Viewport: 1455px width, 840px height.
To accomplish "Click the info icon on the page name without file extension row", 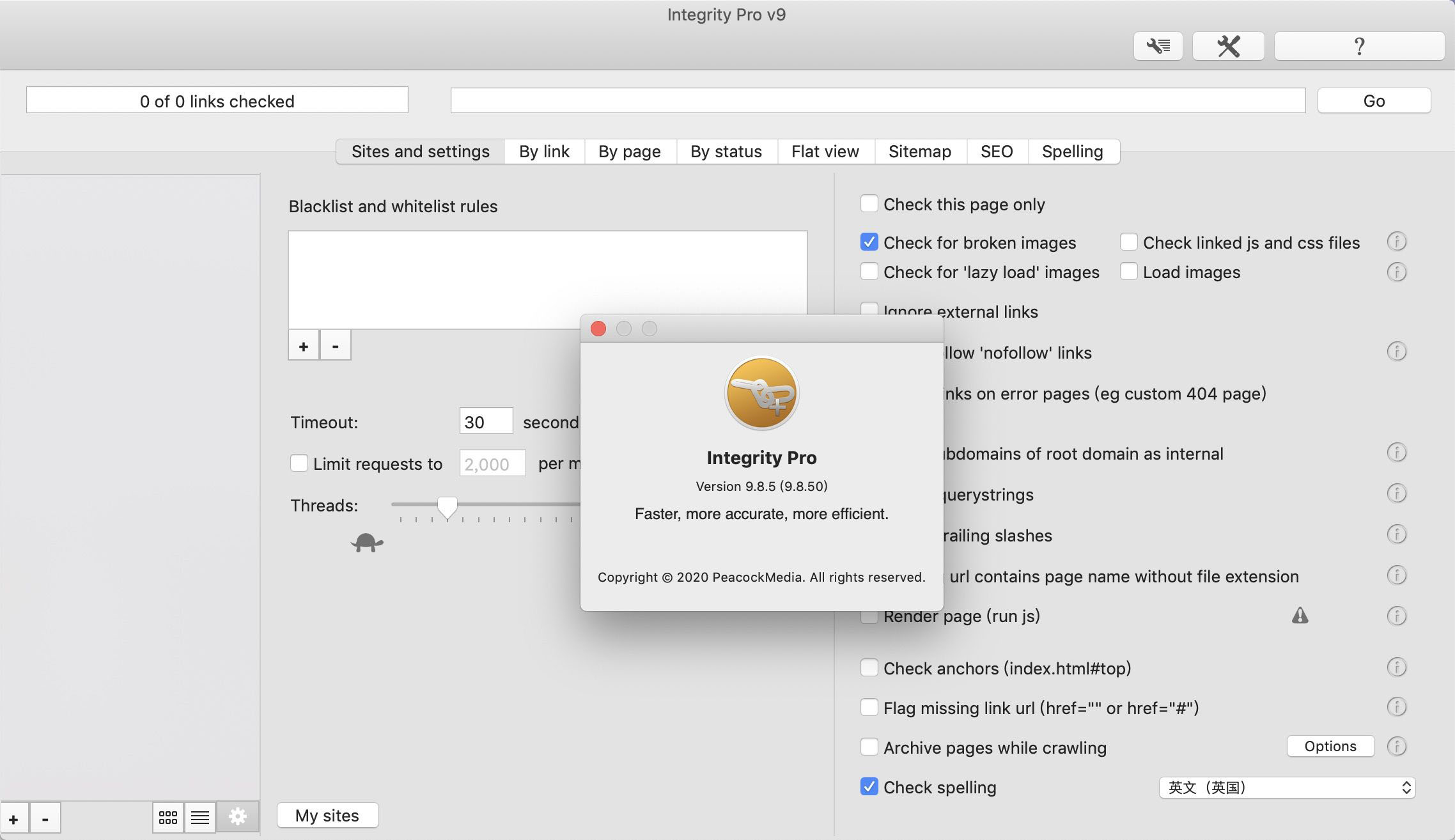I will pyautogui.click(x=1396, y=575).
